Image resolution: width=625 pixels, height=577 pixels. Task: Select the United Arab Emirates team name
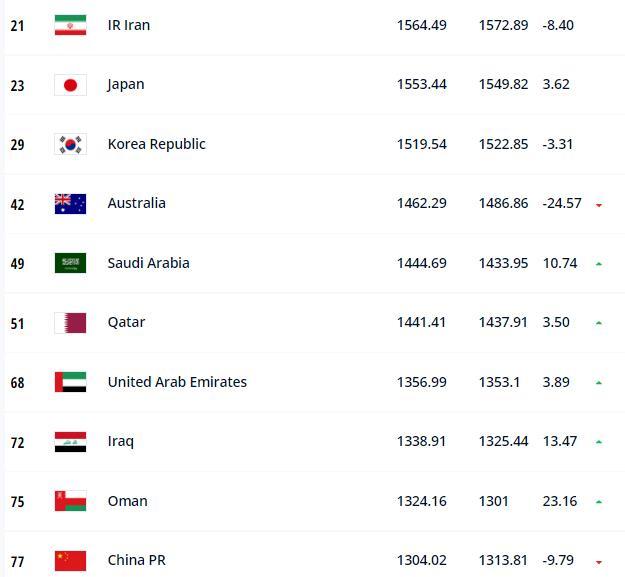click(x=177, y=382)
